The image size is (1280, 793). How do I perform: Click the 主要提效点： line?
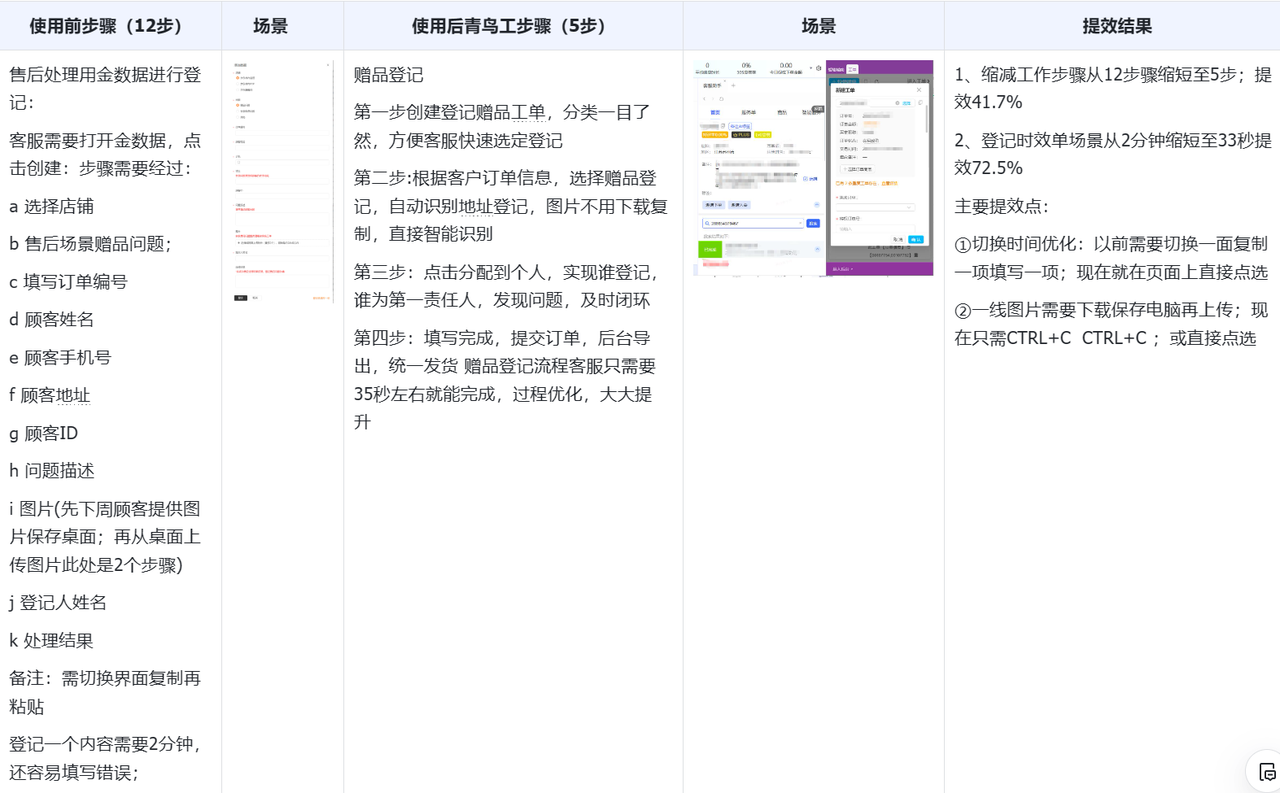coord(1001,207)
